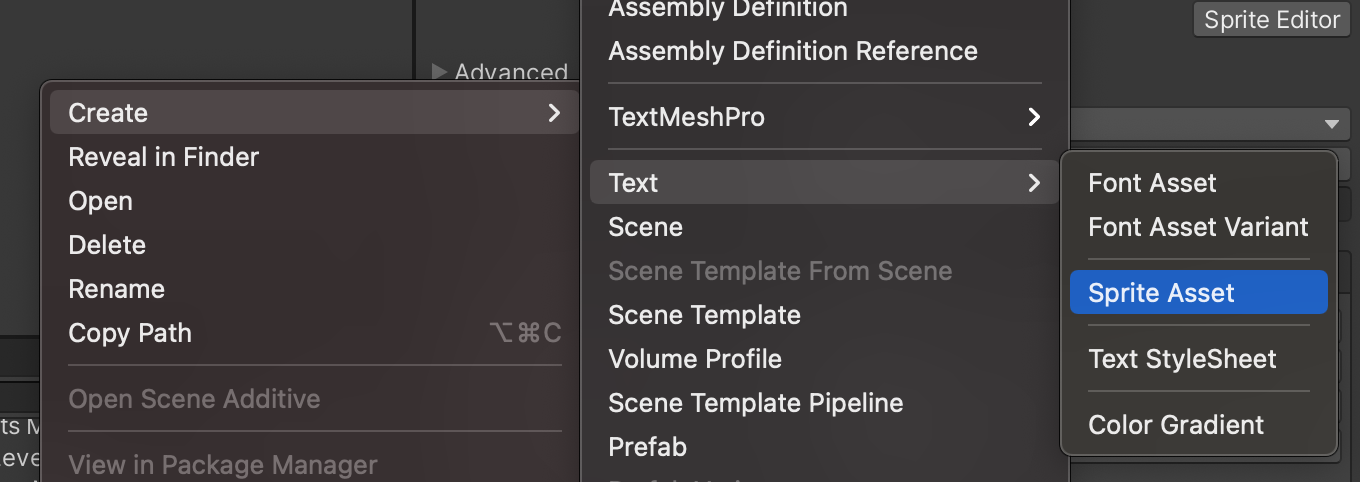
Task: Select Sprite Asset from Text submenu
Action: coord(1161,293)
